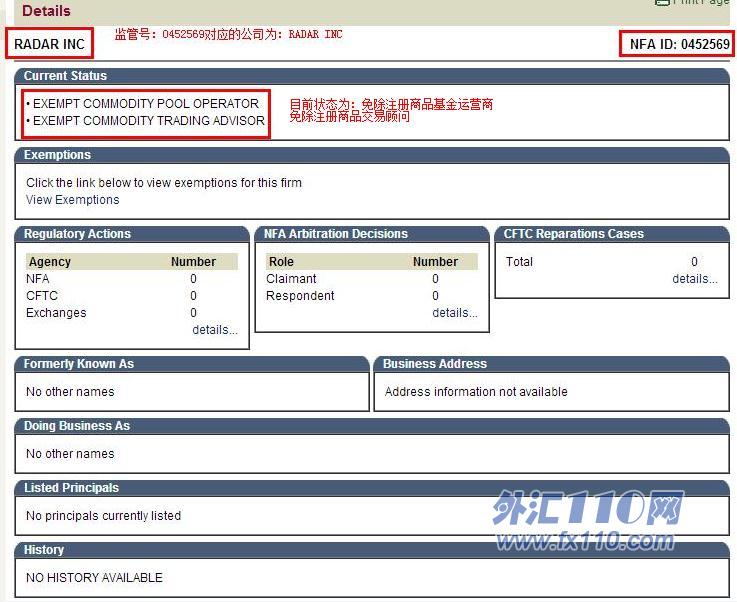Open the View Exemptions link

73,200
